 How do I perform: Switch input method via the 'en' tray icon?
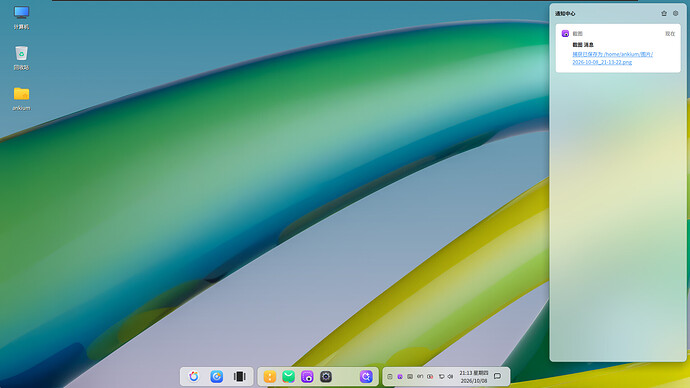[x=420, y=377]
